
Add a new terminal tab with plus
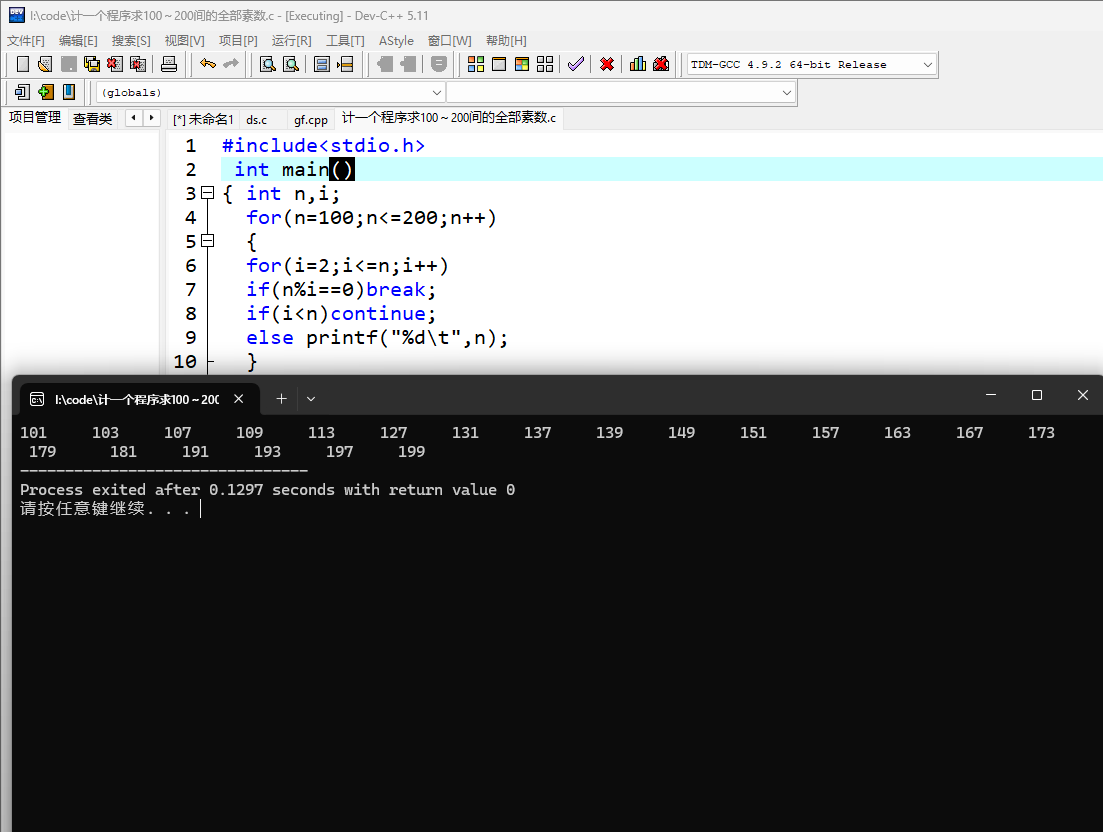tap(281, 399)
